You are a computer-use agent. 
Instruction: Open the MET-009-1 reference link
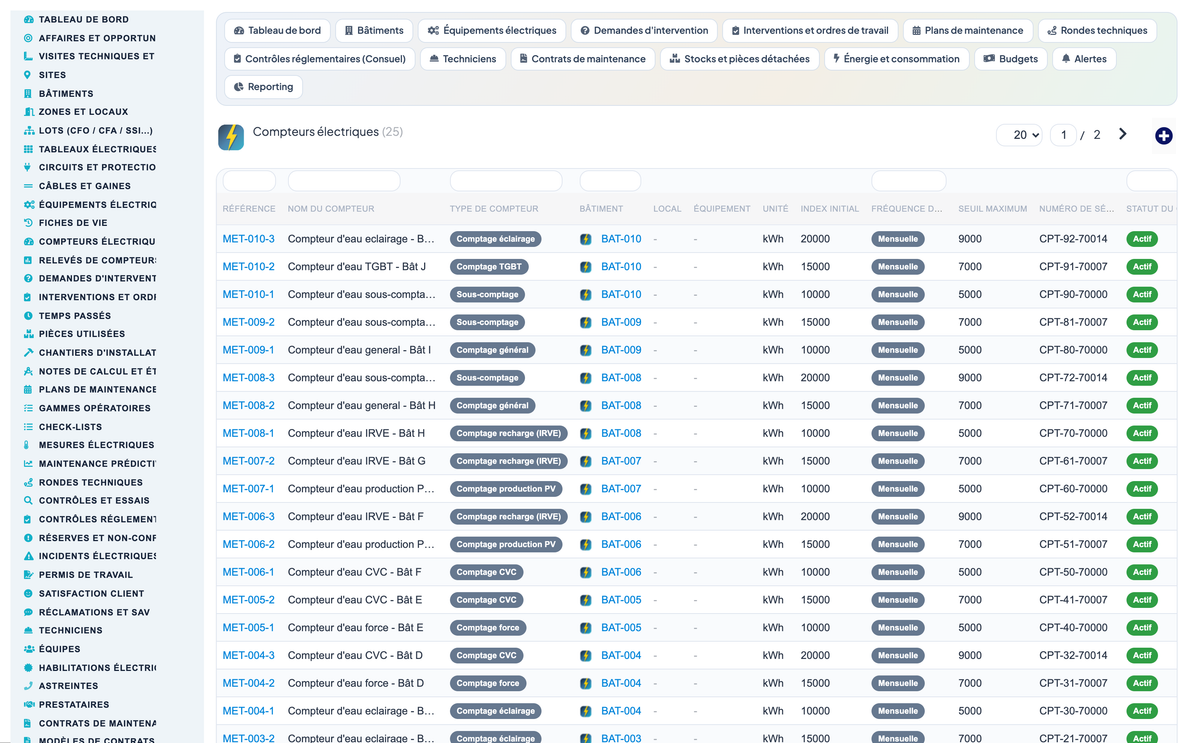tap(248, 350)
